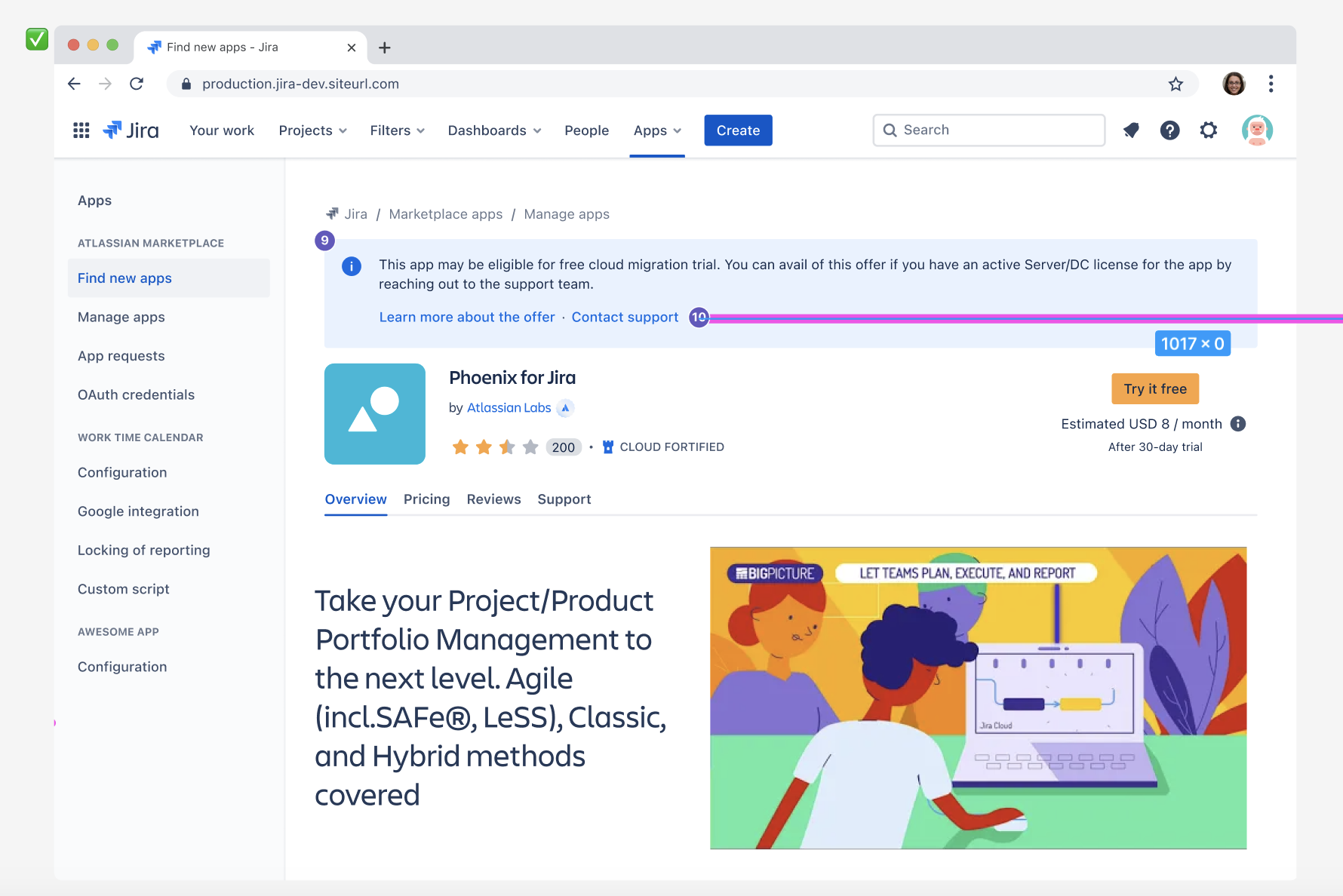Open the Contact support link

pos(625,318)
